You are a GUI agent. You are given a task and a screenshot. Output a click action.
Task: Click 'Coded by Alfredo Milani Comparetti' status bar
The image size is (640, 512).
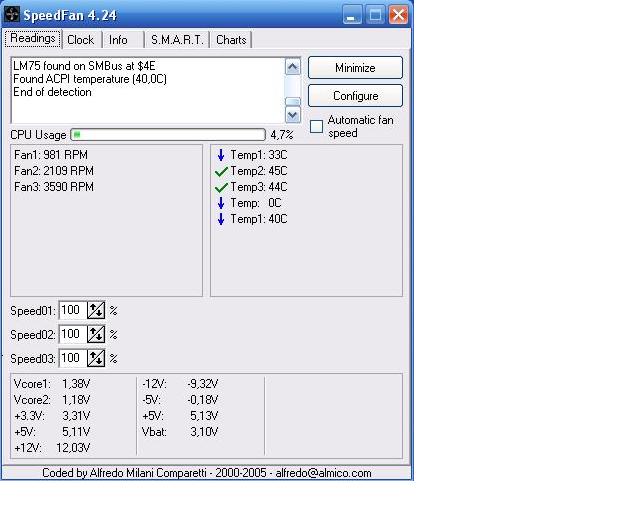coord(207,473)
